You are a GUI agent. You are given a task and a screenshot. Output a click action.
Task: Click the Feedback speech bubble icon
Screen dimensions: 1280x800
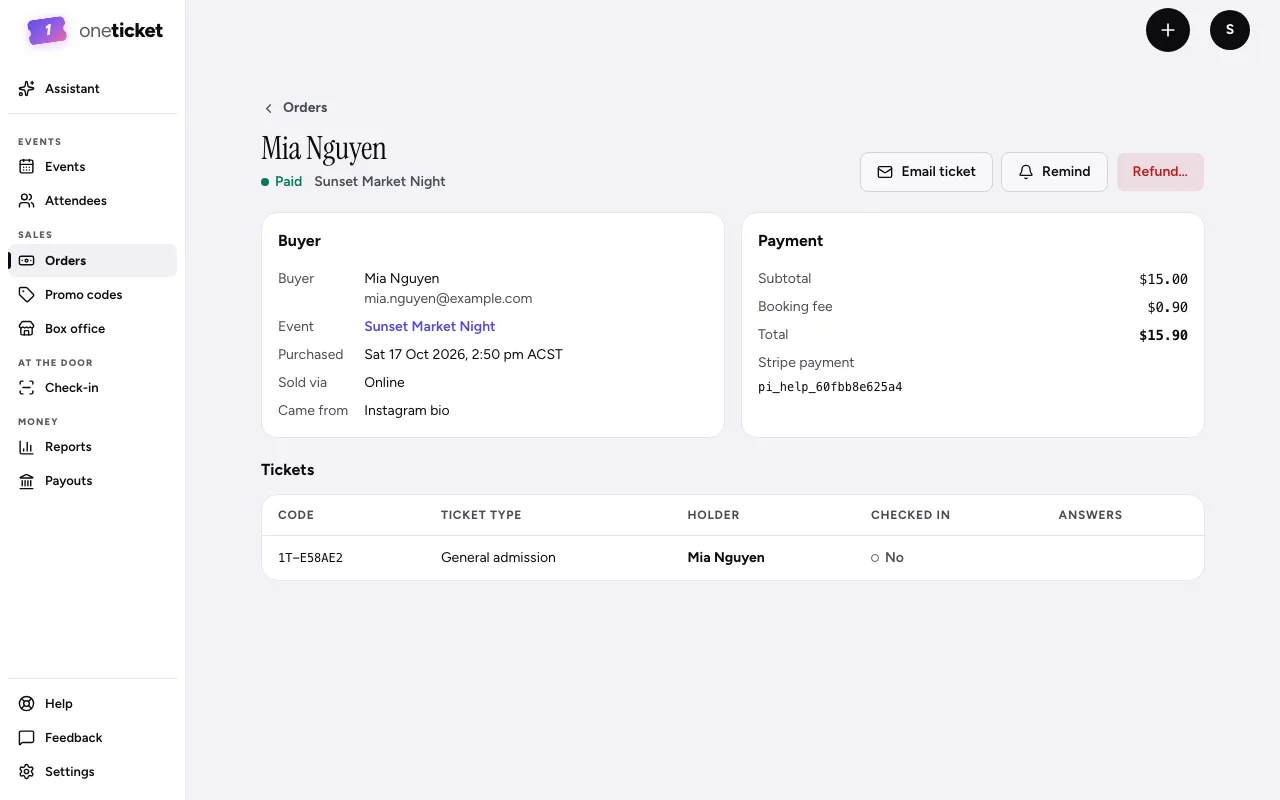point(27,738)
